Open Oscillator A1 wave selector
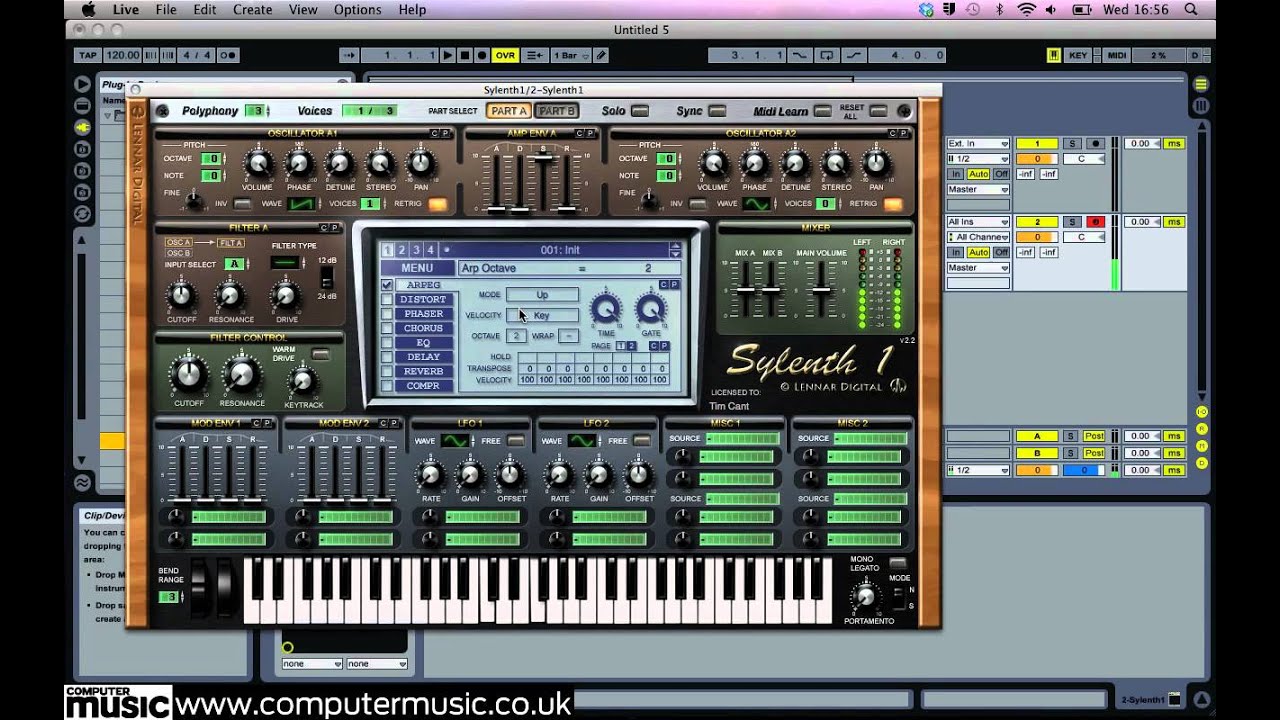Screen dimensions: 1280x720 click(x=301, y=204)
